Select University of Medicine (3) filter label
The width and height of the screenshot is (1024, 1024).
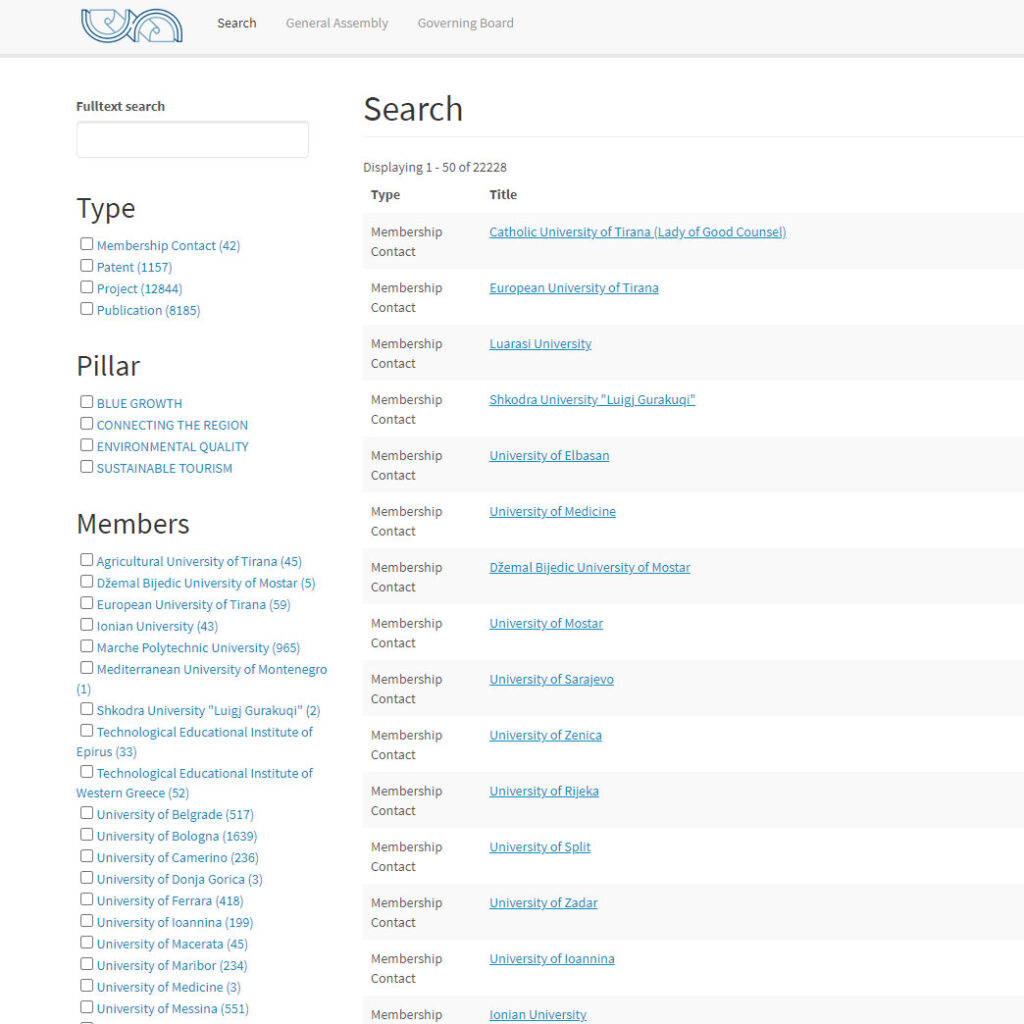(x=168, y=987)
